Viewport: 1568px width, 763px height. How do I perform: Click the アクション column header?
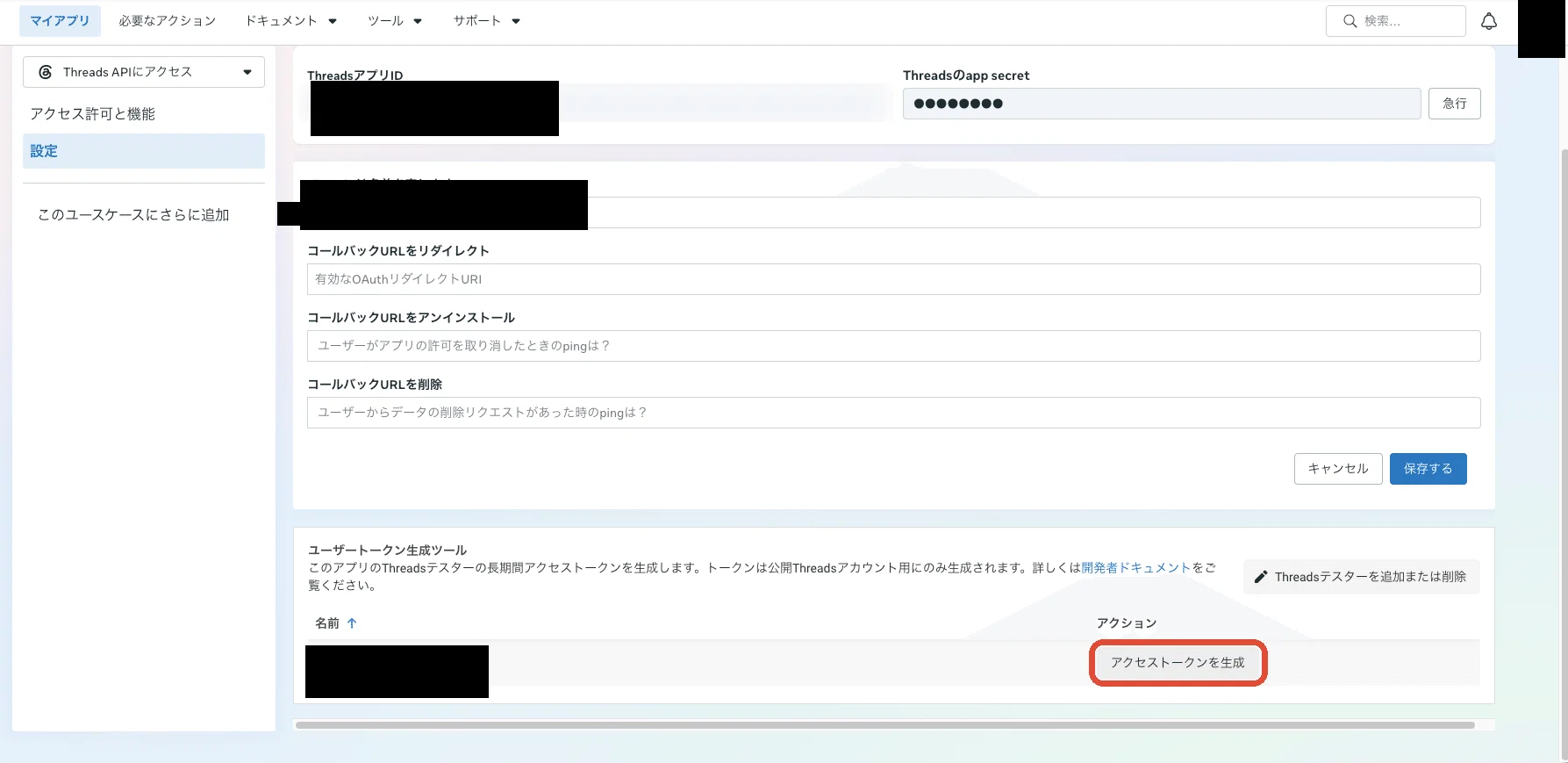tap(1126, 623)
